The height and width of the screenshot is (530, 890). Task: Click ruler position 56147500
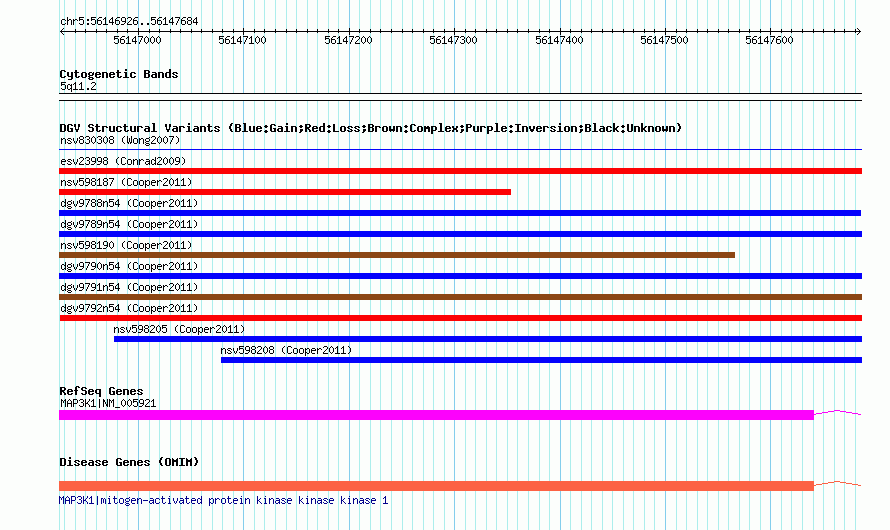click(x=664, y=40)
